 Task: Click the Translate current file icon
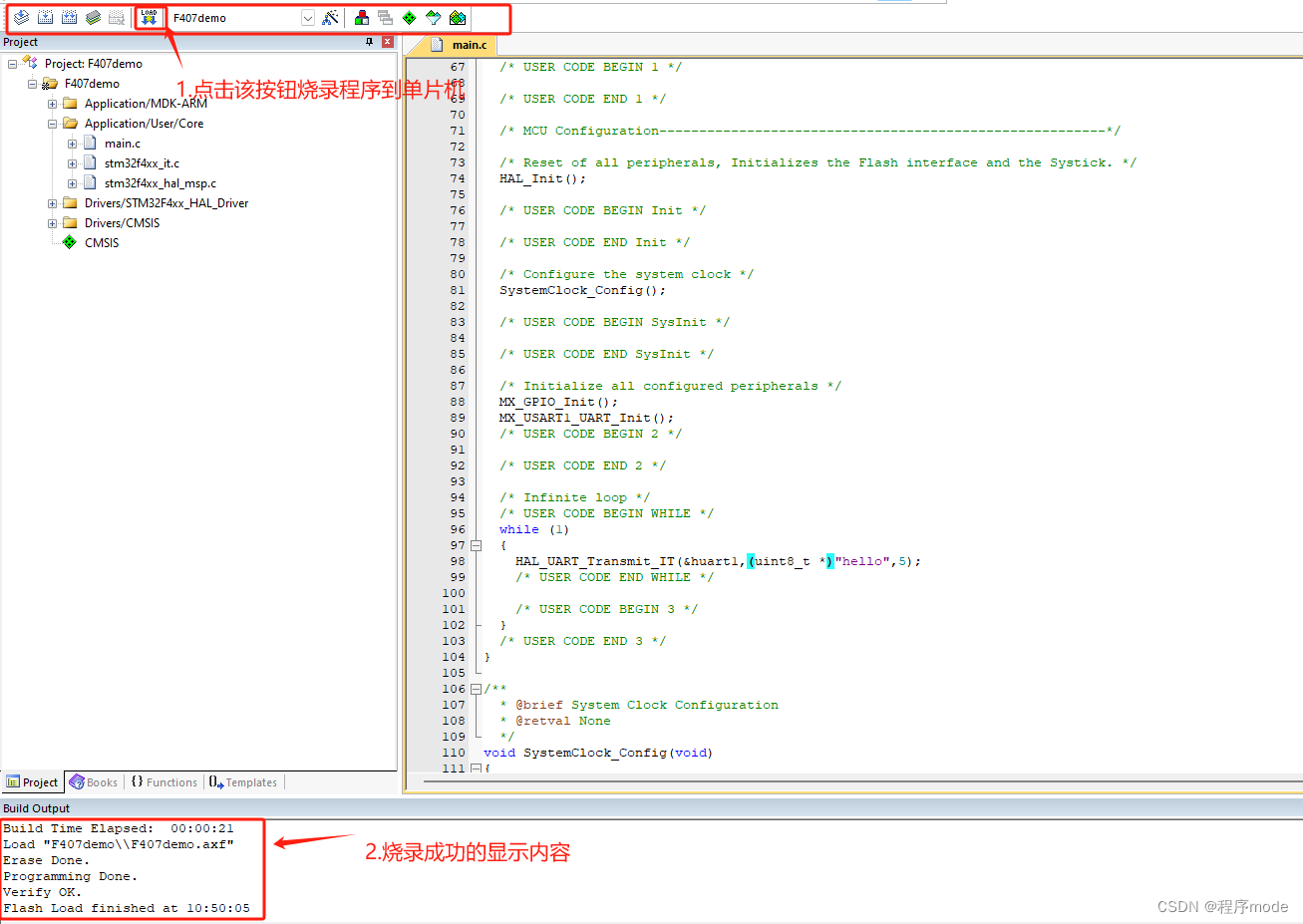[x=21, y=18]
